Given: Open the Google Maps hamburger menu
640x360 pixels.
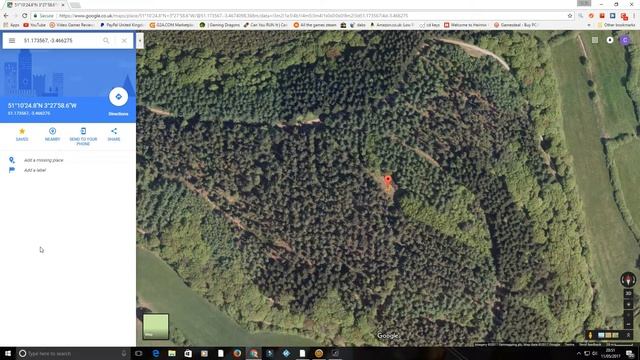Looking at the screenshot, I should coord(12,40).
